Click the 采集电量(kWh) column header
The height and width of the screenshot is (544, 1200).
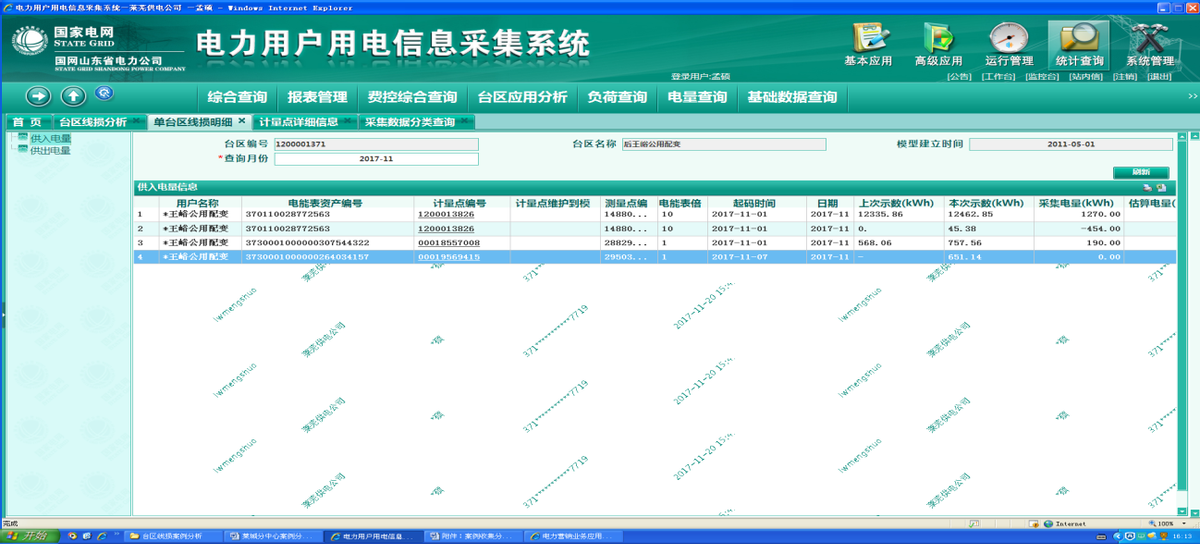pyautogui.click(x=1080, y=202)
